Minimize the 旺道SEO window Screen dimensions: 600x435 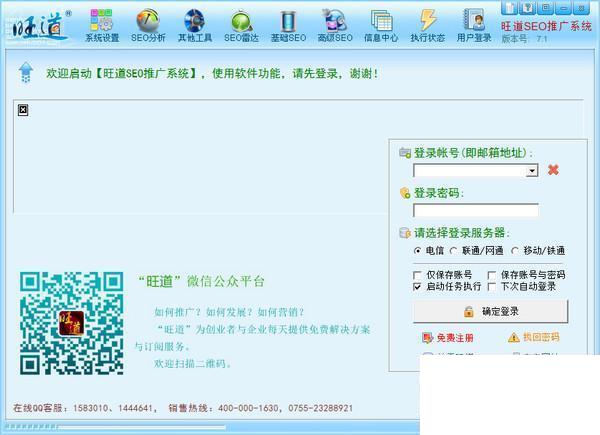point(564,7)
